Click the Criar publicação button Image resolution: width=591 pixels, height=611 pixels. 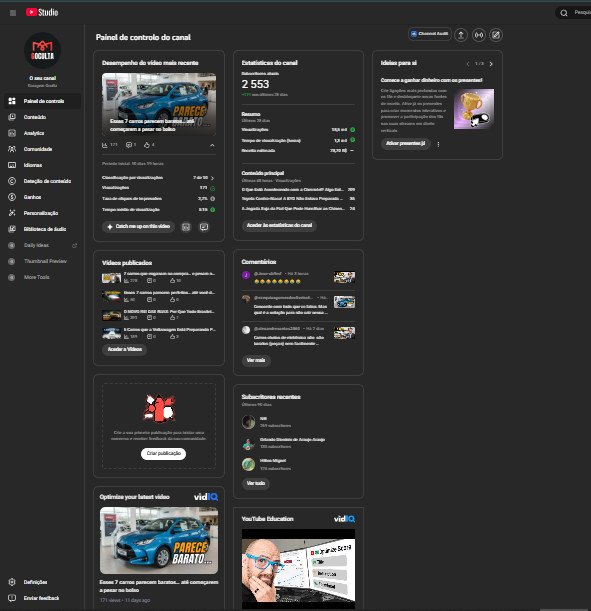163,454
